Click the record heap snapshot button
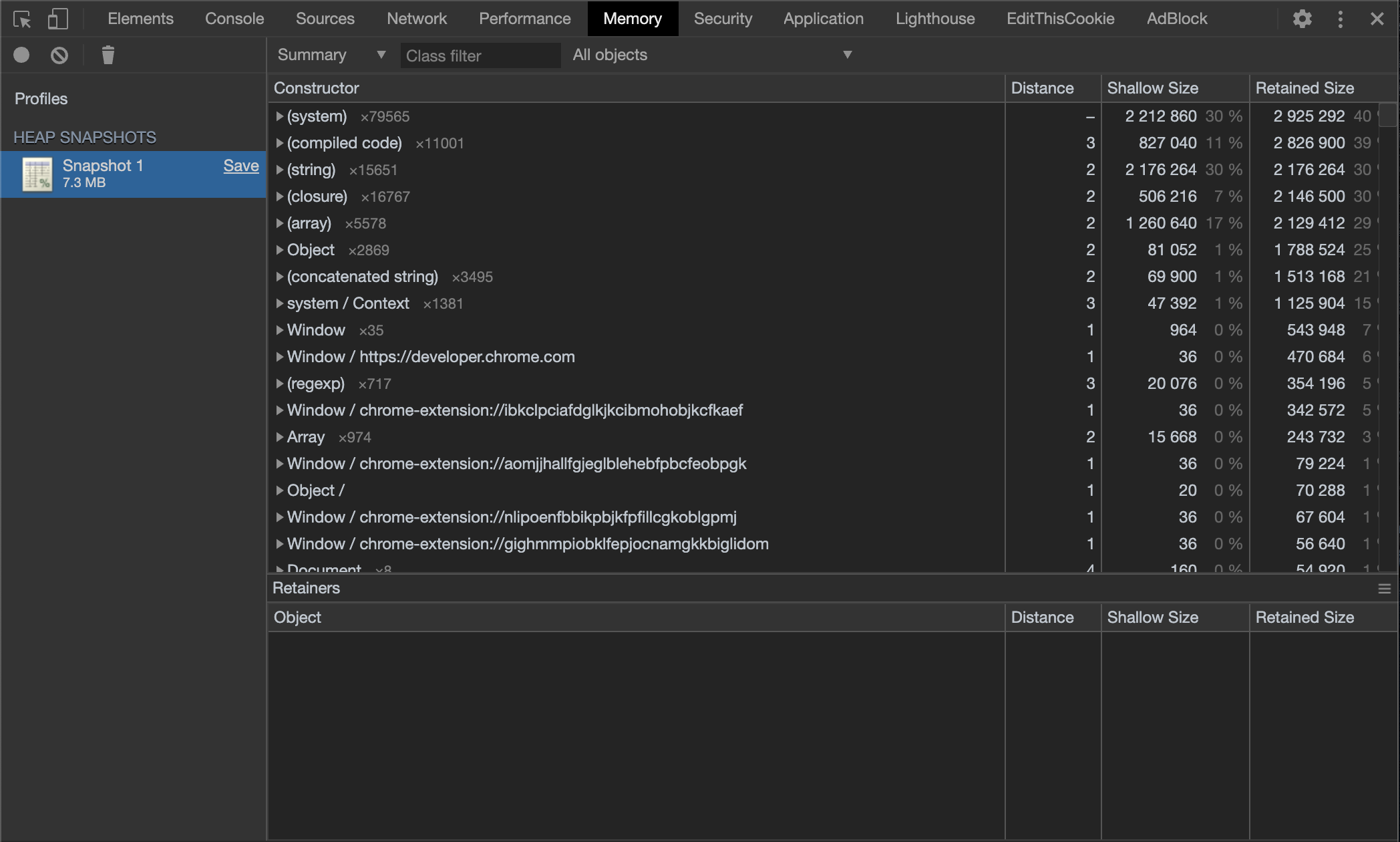Screen dimensions: 1400x842 21,55
